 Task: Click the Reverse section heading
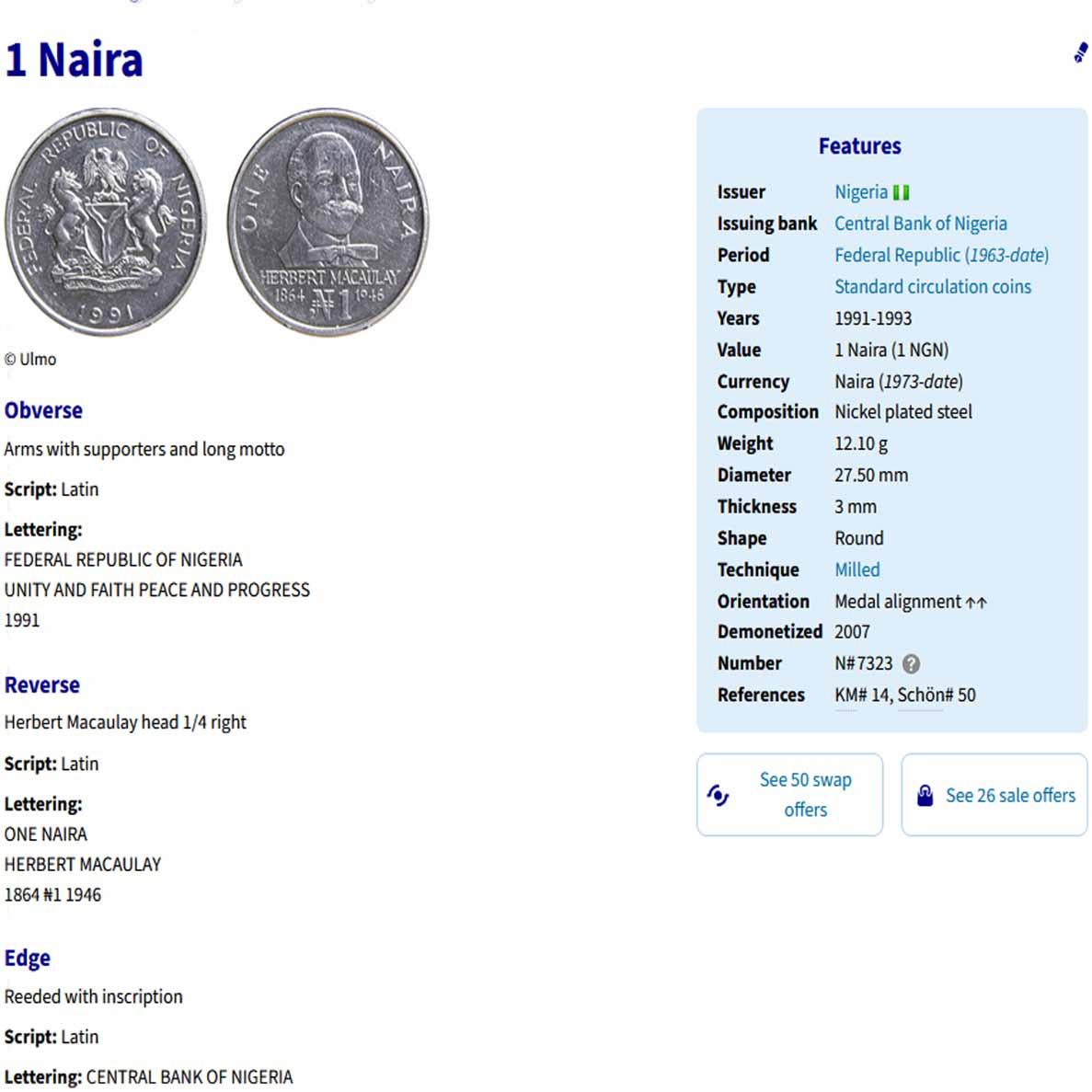click(42, 685)
